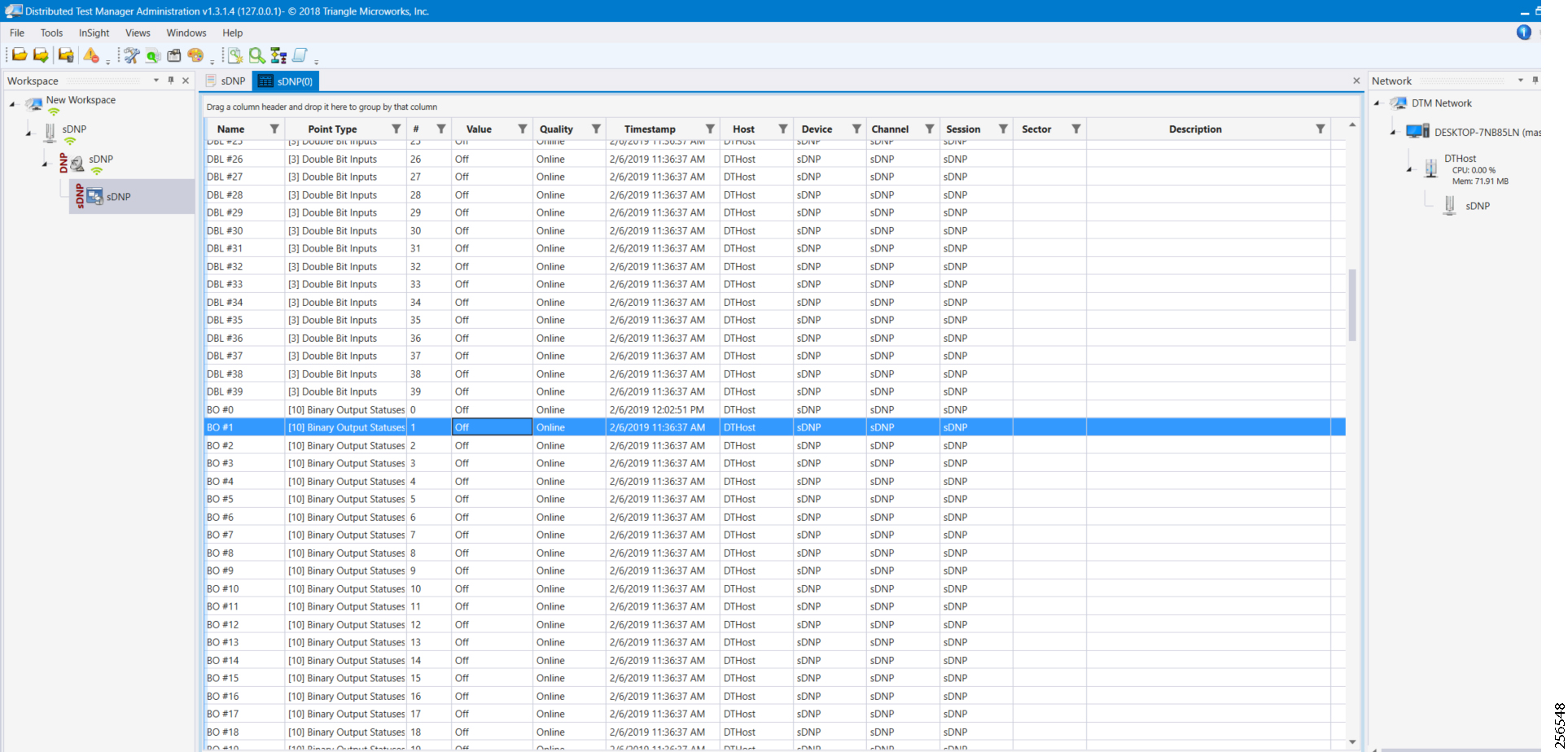Open the InSight menu
This screenshot has height=752, width=1568.
point(94,33)
